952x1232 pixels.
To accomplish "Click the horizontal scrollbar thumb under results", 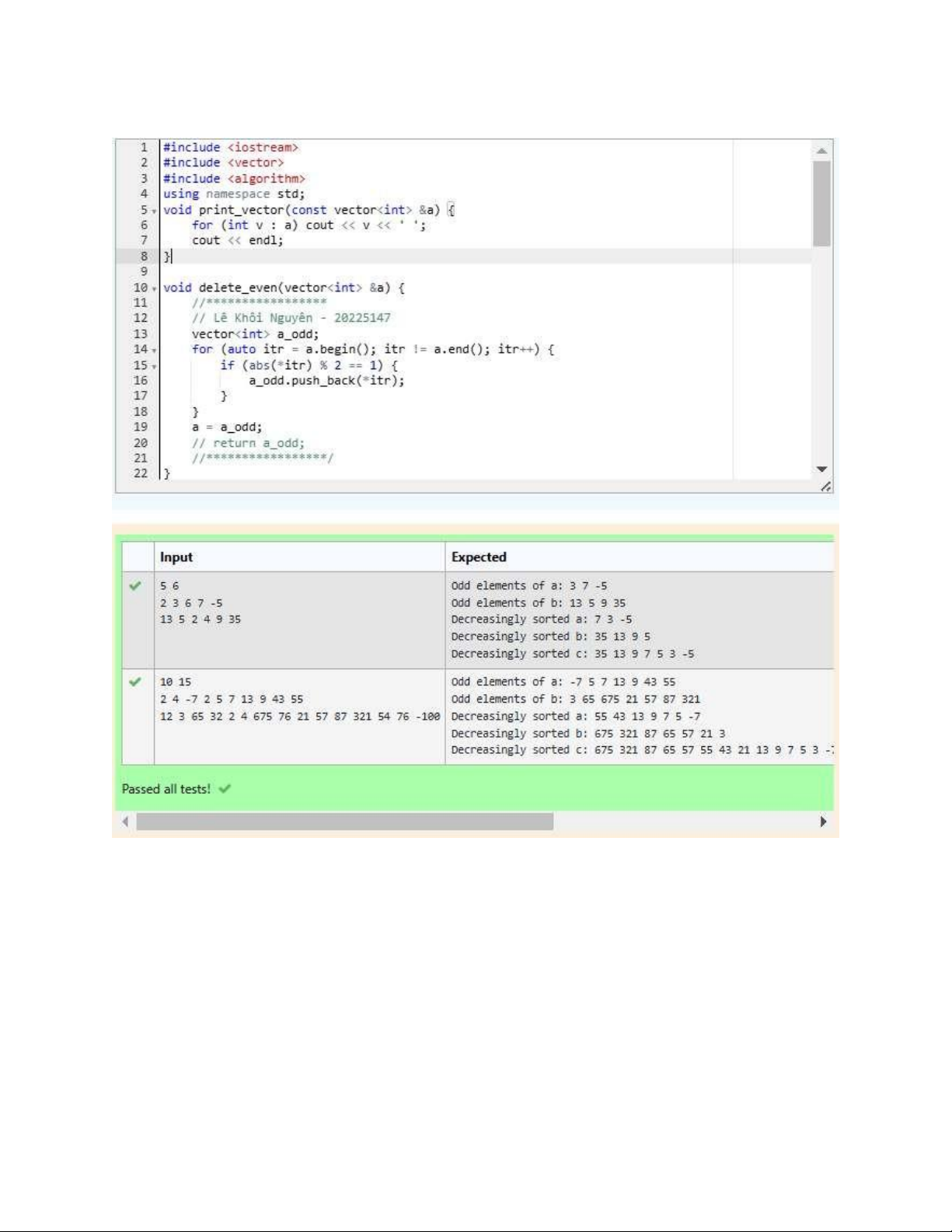I will coord(344,822).
